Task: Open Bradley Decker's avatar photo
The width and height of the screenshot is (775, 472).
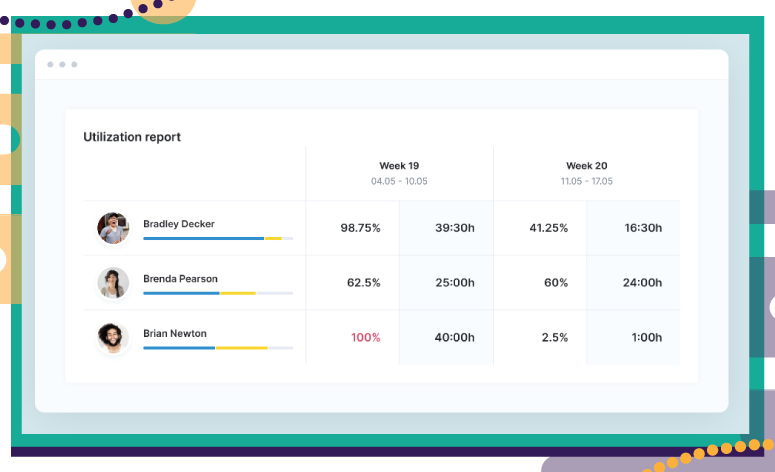Action: tap(113, 228)
